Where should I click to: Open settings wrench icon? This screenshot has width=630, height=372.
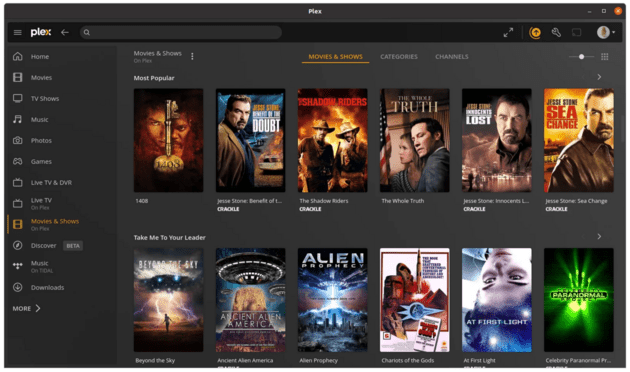pos(556,33)
